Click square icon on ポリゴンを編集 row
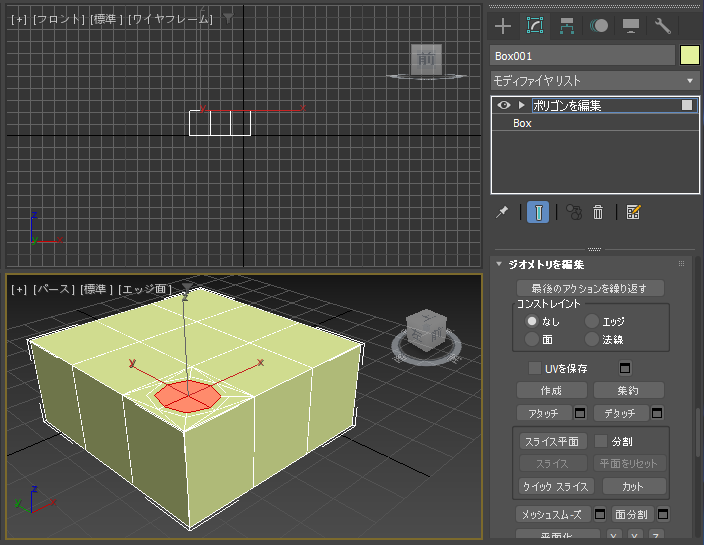The height and width of the screenshot is (545, 704). tap(687, 105)
